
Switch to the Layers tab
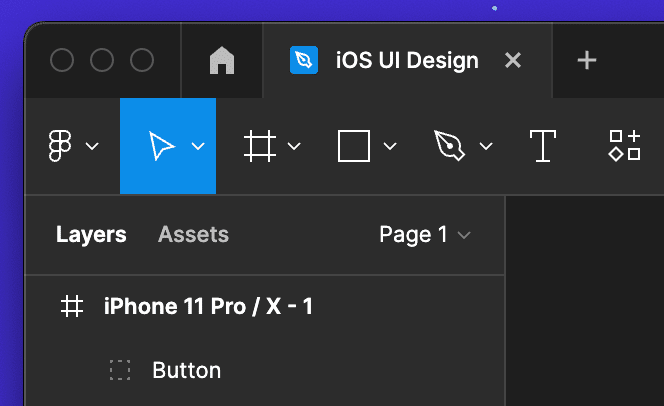pos(91,235)
